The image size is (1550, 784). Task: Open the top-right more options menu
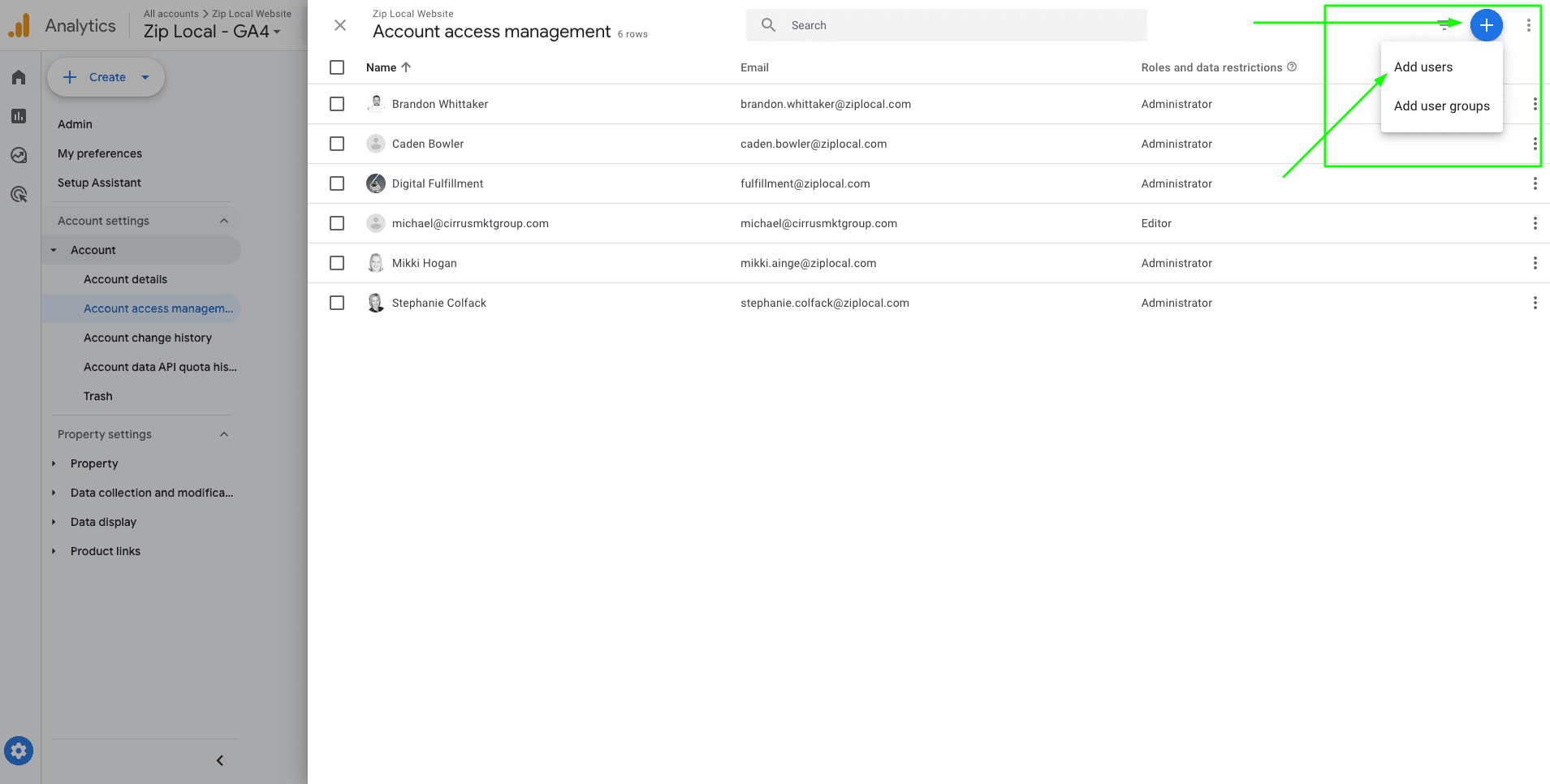pyautogui.click(x=1528, y=25)
